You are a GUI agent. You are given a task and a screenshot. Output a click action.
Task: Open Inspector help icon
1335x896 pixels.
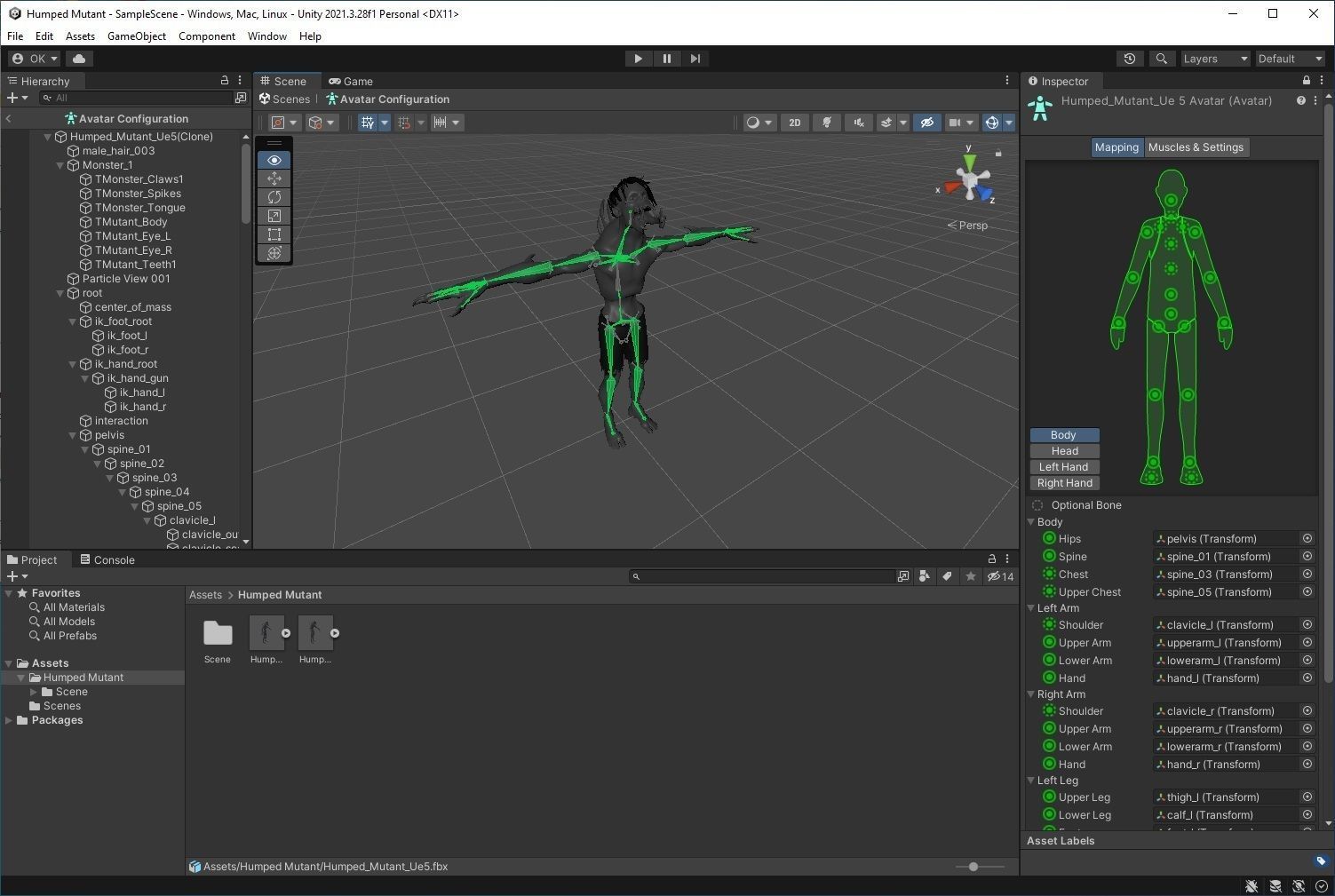point(1300,101)
